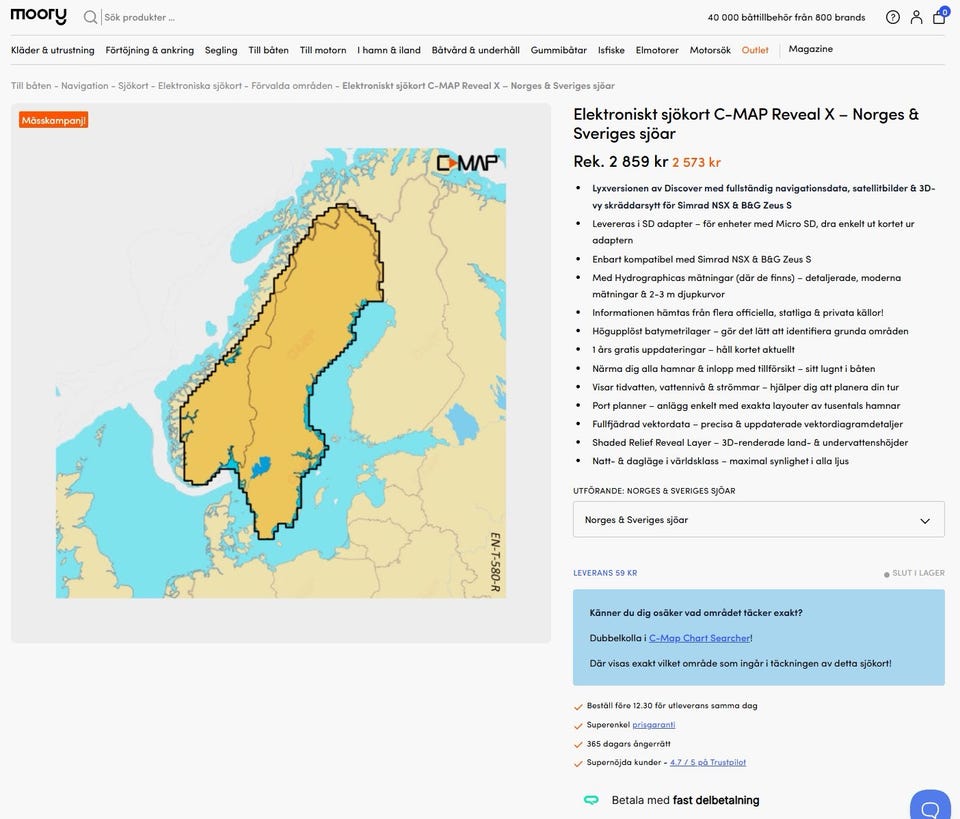Open the help question mark icon

coord(893,17)
